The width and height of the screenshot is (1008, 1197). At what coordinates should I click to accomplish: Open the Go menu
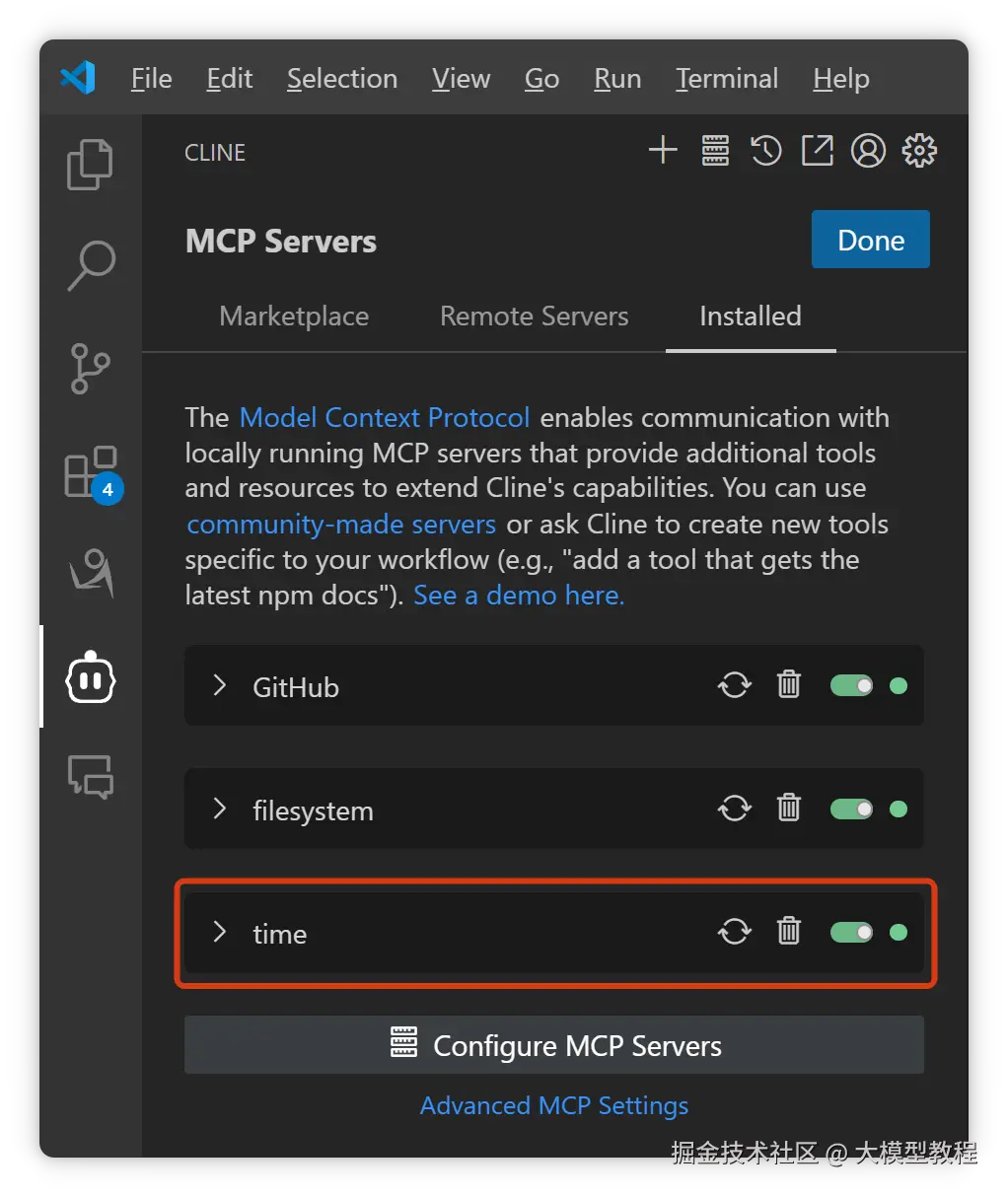click(541, 78)
